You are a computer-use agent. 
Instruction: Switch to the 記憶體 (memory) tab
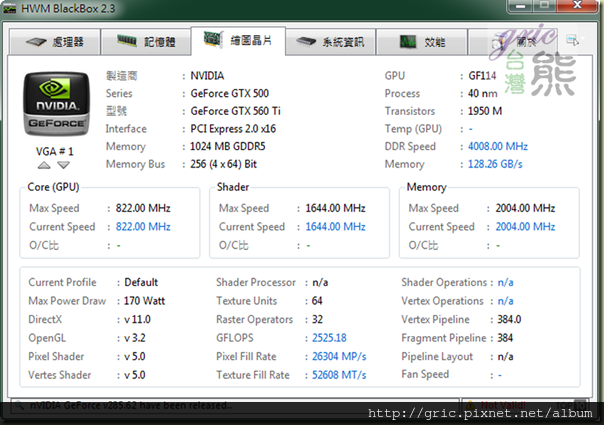146,42
